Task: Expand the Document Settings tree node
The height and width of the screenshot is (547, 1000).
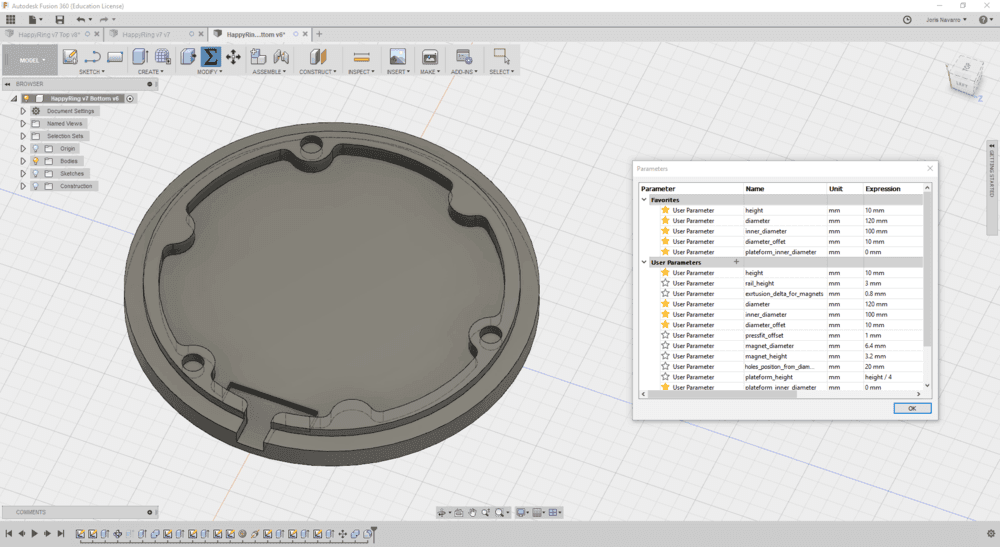Action: (23, 111)
